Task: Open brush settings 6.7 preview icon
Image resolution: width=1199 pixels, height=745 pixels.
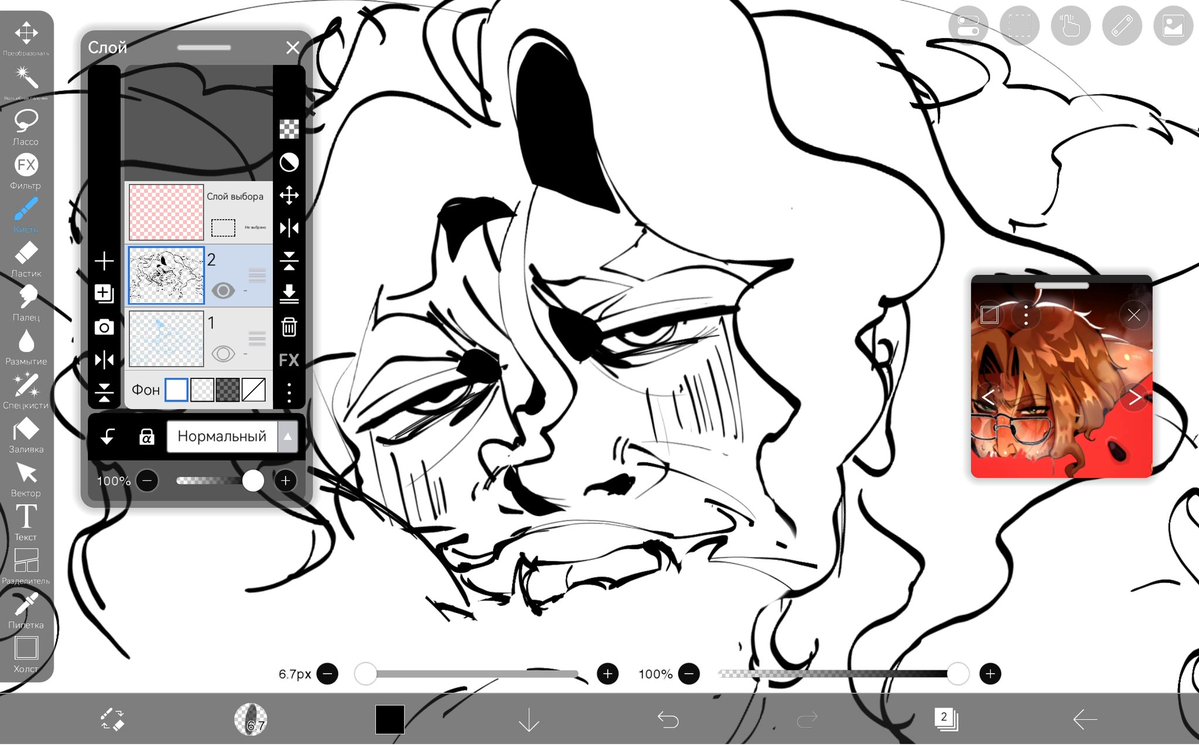Action: tap(251, 720)
